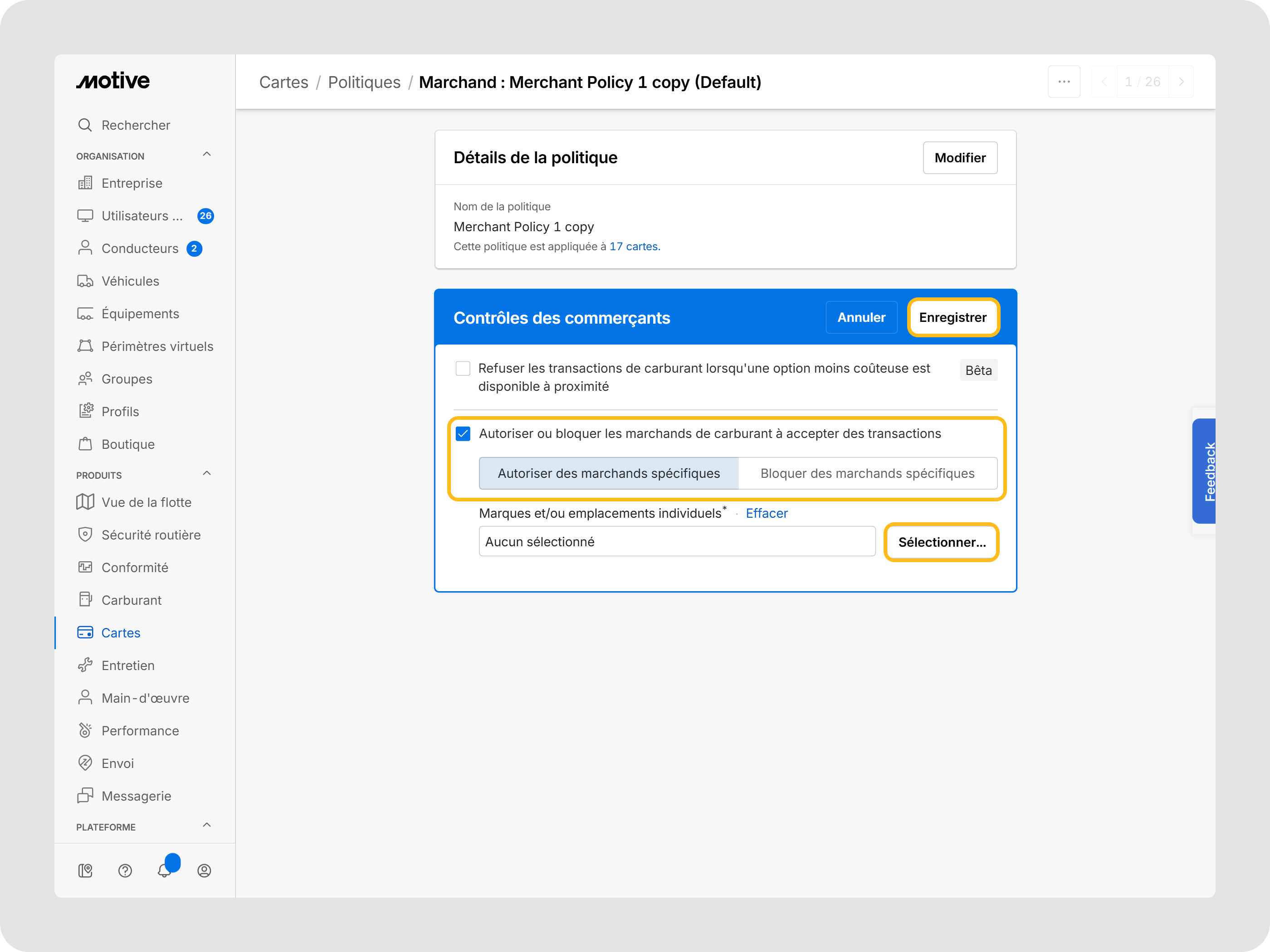Viewport: 1270px width, 952px height.
Task: Click the Messagerie chat icon
Action: tap(85, 795)
